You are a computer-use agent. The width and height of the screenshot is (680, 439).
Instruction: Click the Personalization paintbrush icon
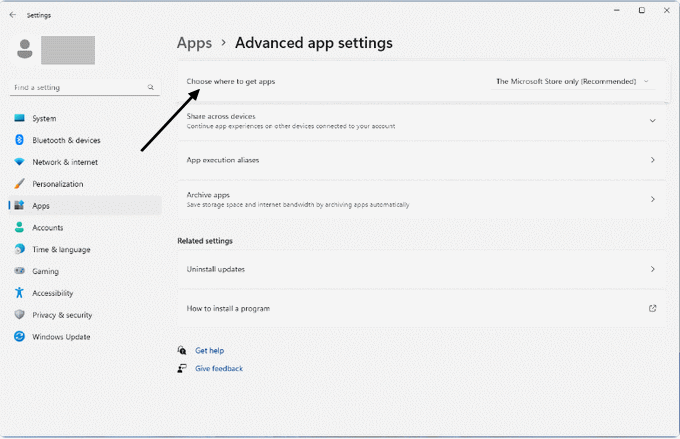(x=19, y=184)
